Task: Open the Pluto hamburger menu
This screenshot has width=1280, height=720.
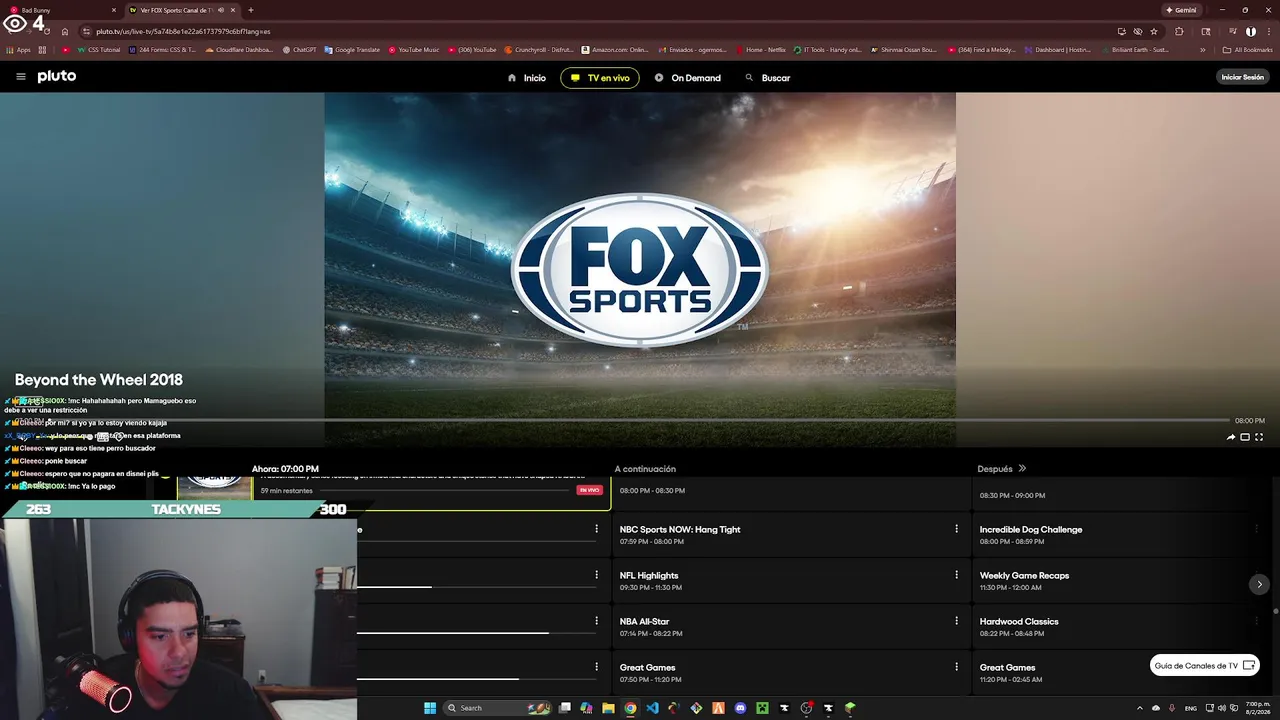Action: [x=21, y=77]
